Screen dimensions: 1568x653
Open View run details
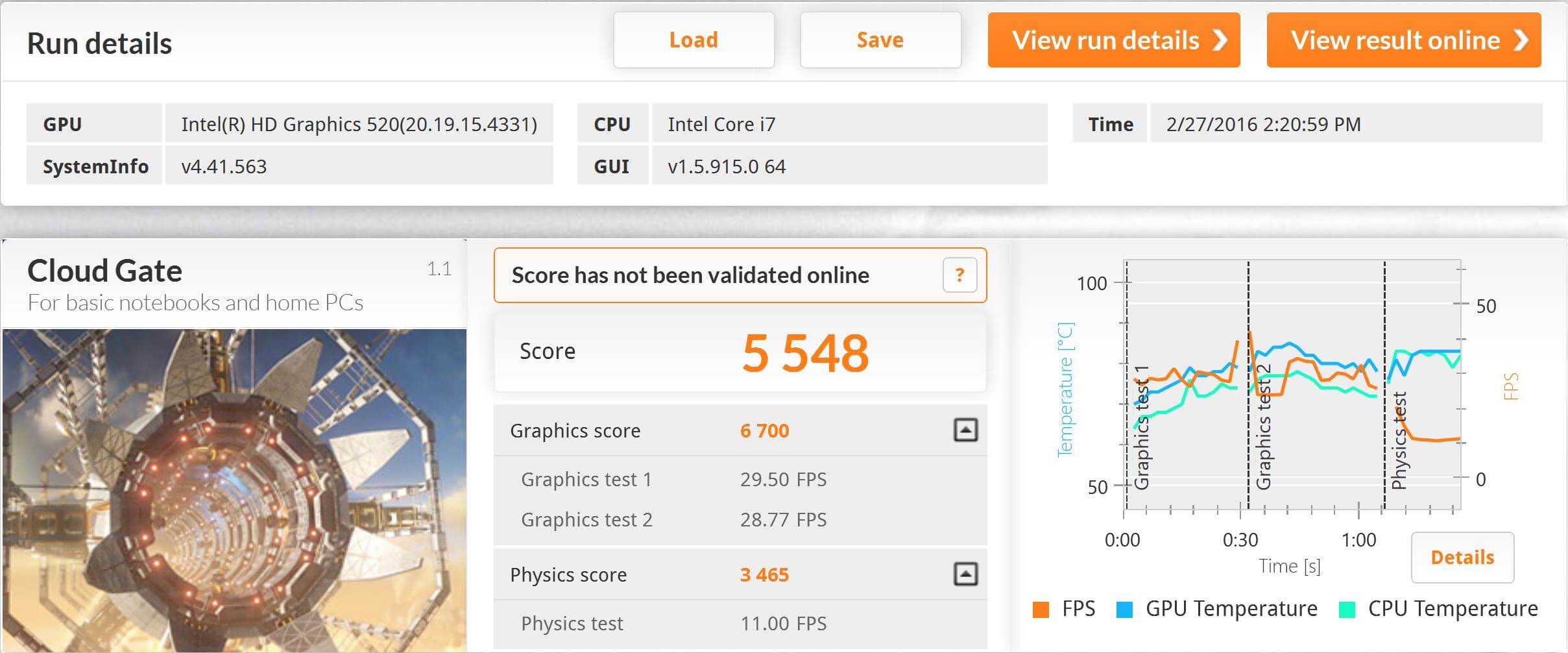[1113, 40]
